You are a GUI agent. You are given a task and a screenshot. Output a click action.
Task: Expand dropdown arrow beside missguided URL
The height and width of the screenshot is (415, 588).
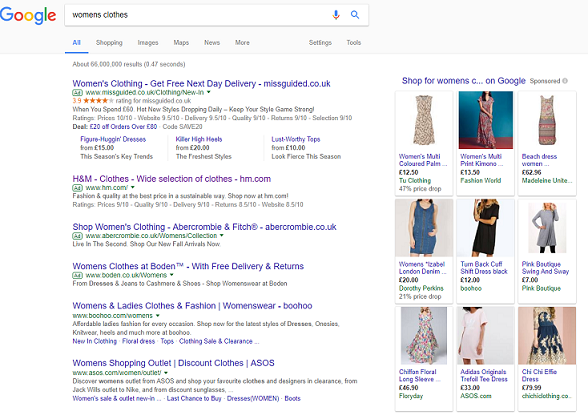(x=209, y=92)
